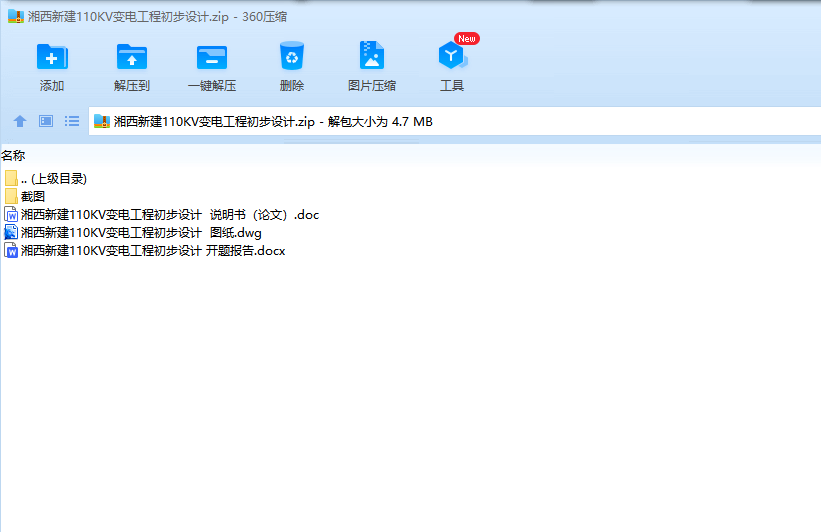Click the 解压到 (Extract to) icon
Screen dimensions: 821x532
[132, 57]
